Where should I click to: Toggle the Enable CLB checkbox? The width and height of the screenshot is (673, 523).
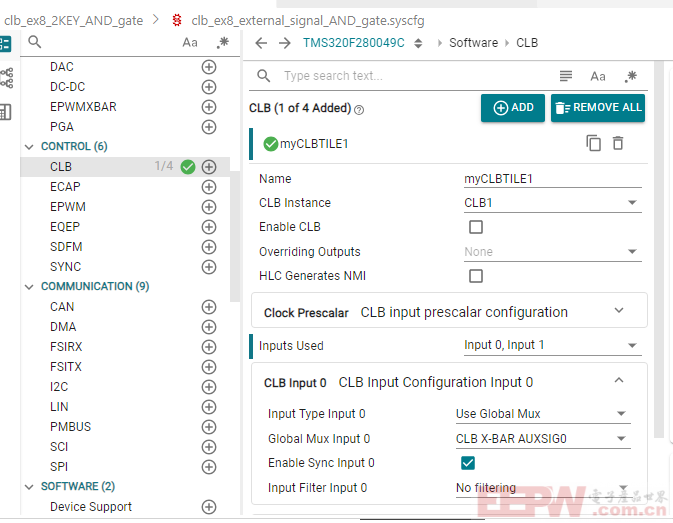(476, 227)
